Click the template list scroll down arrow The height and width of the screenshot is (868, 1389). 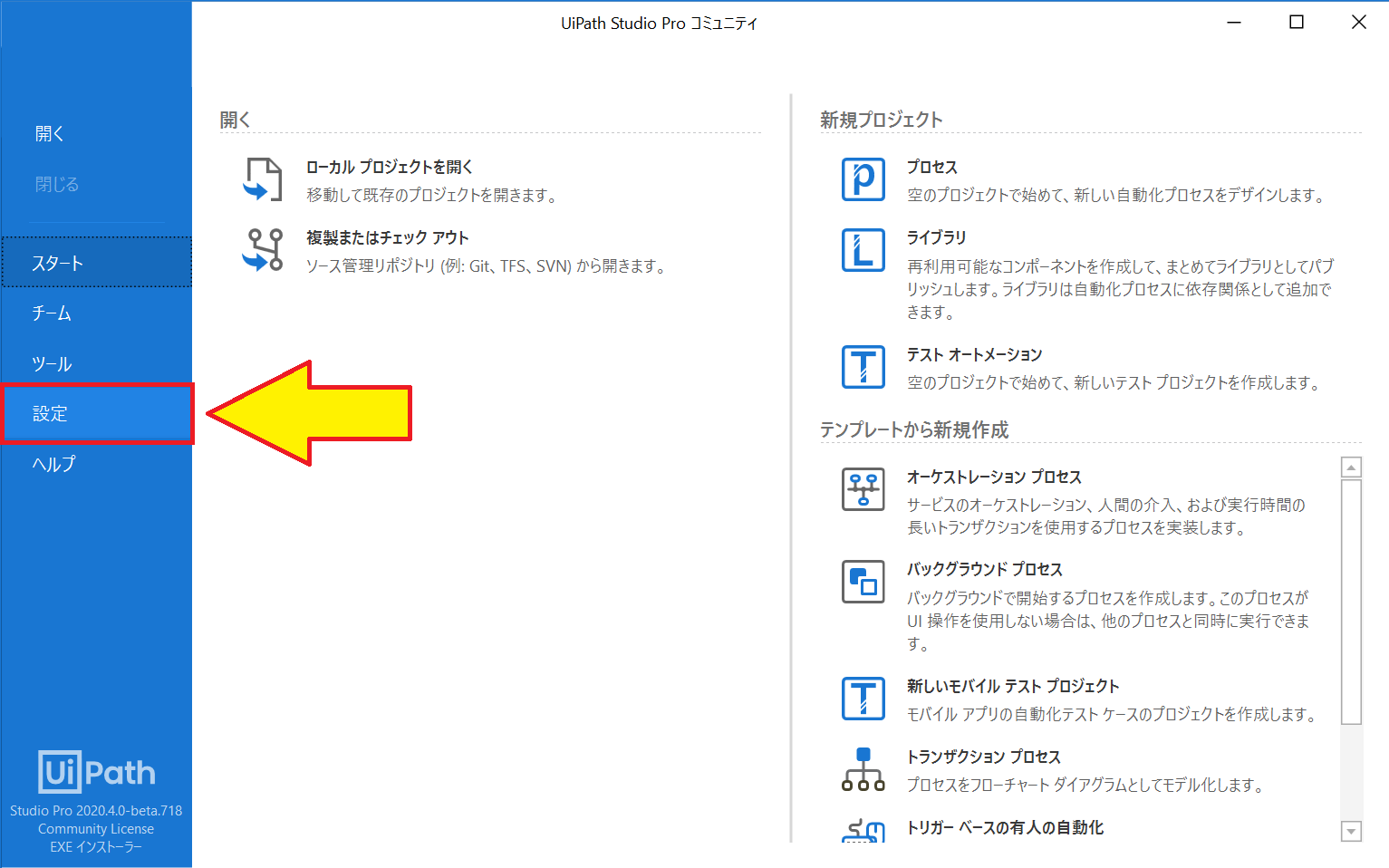click(x=1351, y=831)
